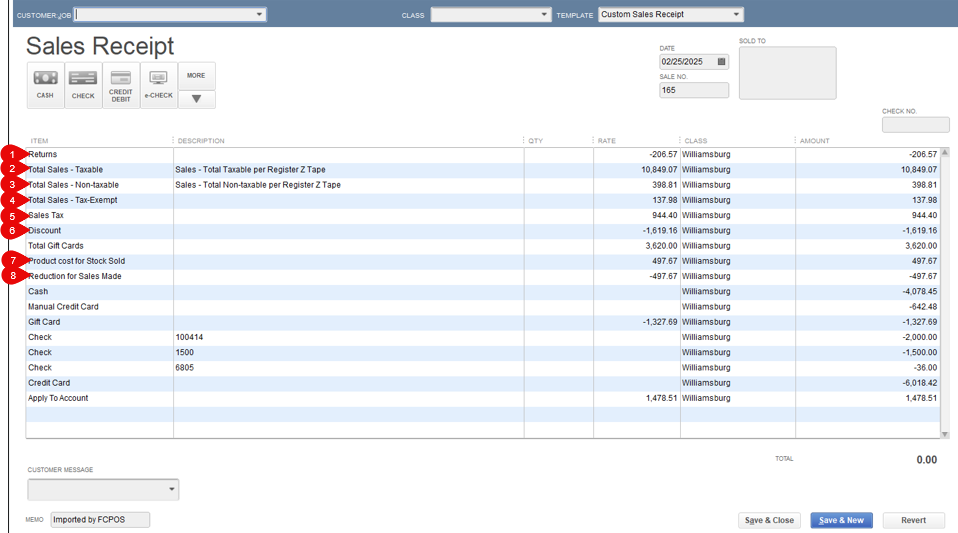Expand the Customer Message dropdown

(x=172, y=490)
